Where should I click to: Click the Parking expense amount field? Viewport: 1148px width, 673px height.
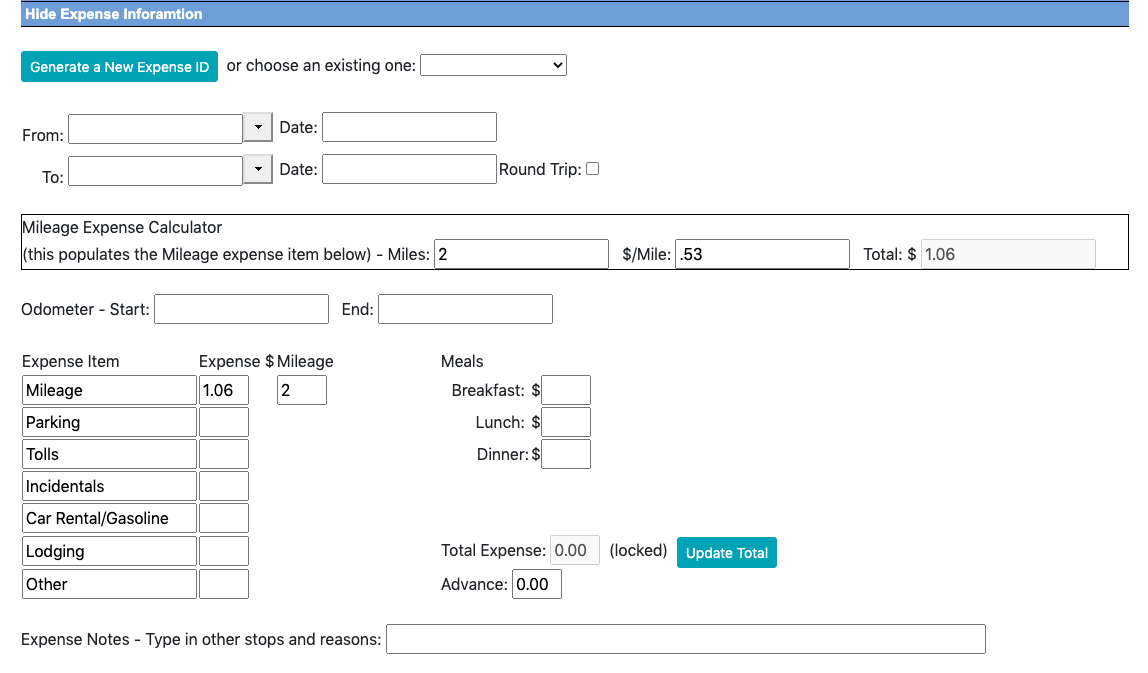tap(224, 422)
